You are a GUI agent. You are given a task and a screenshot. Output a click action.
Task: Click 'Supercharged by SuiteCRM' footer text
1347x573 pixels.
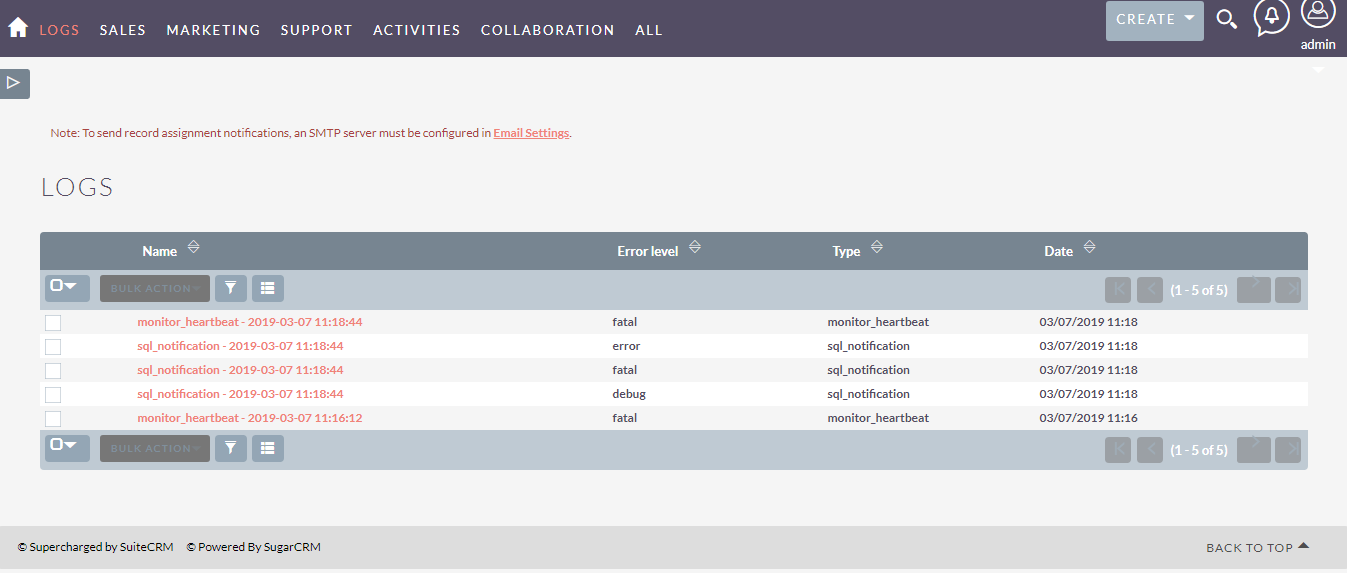[96, 547]
